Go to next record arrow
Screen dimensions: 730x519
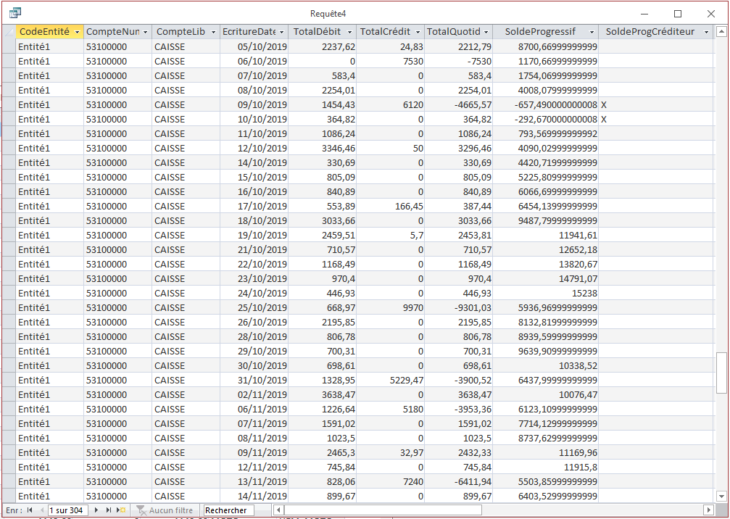96,510
